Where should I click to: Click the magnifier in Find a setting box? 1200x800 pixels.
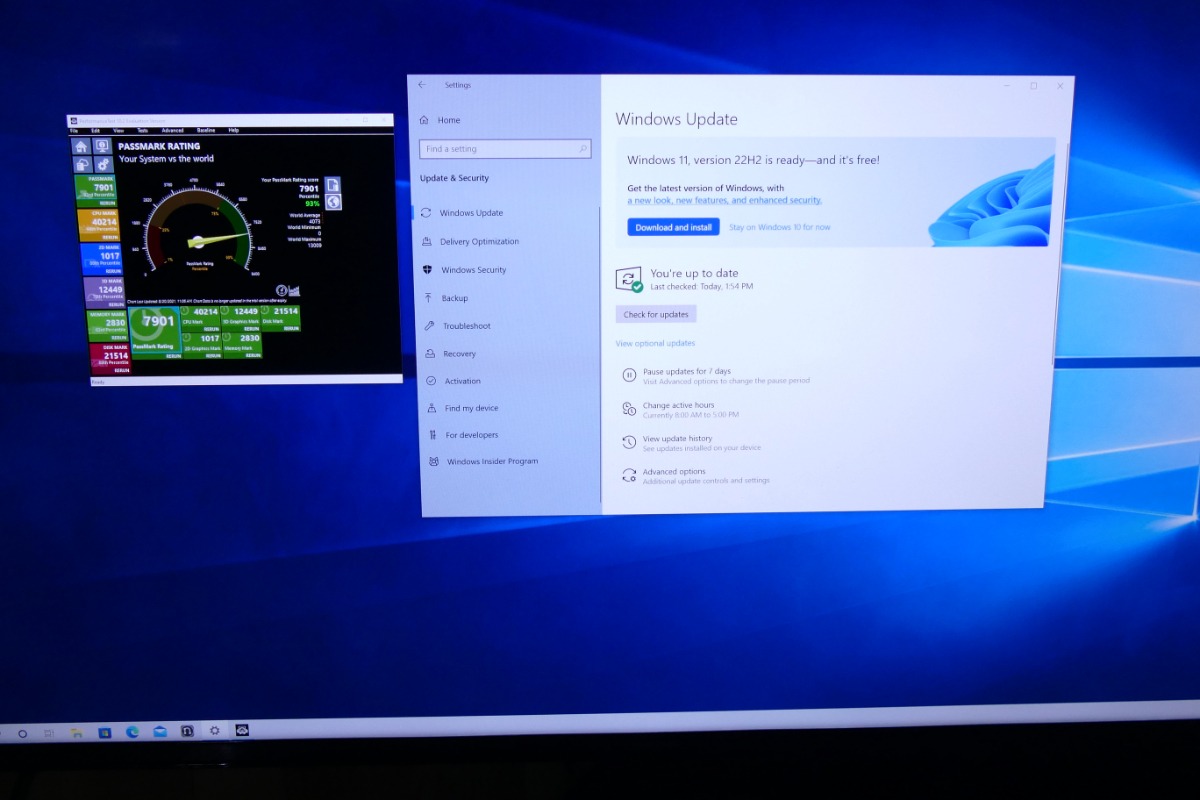coord(583,148)
